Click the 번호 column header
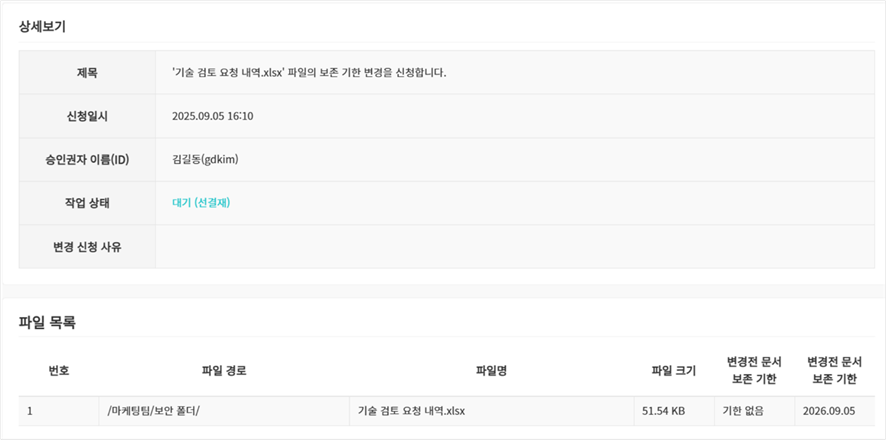This screenshot has width=886, height=440. tap(59, 370)
